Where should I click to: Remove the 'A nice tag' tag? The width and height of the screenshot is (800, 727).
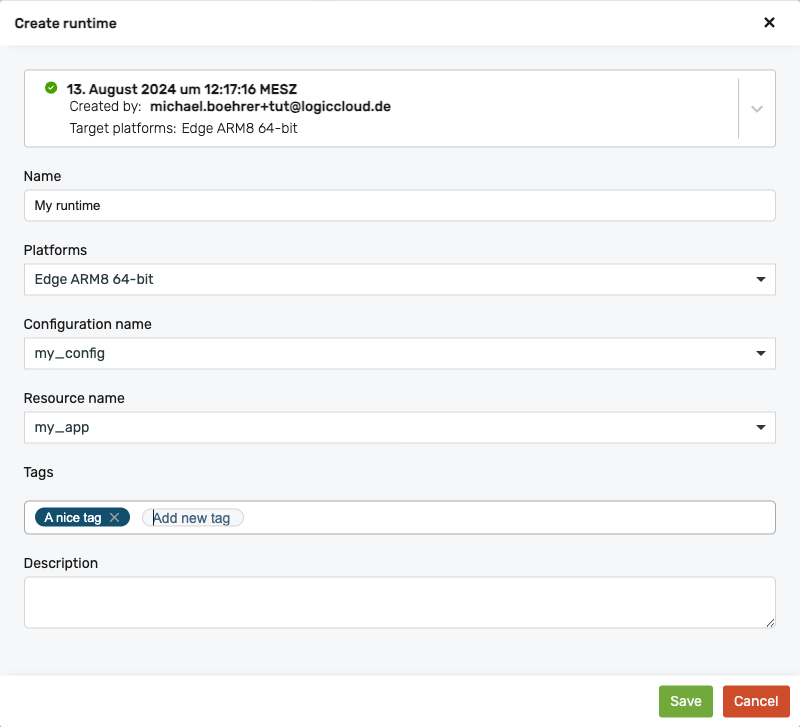[x=115, y=517]
